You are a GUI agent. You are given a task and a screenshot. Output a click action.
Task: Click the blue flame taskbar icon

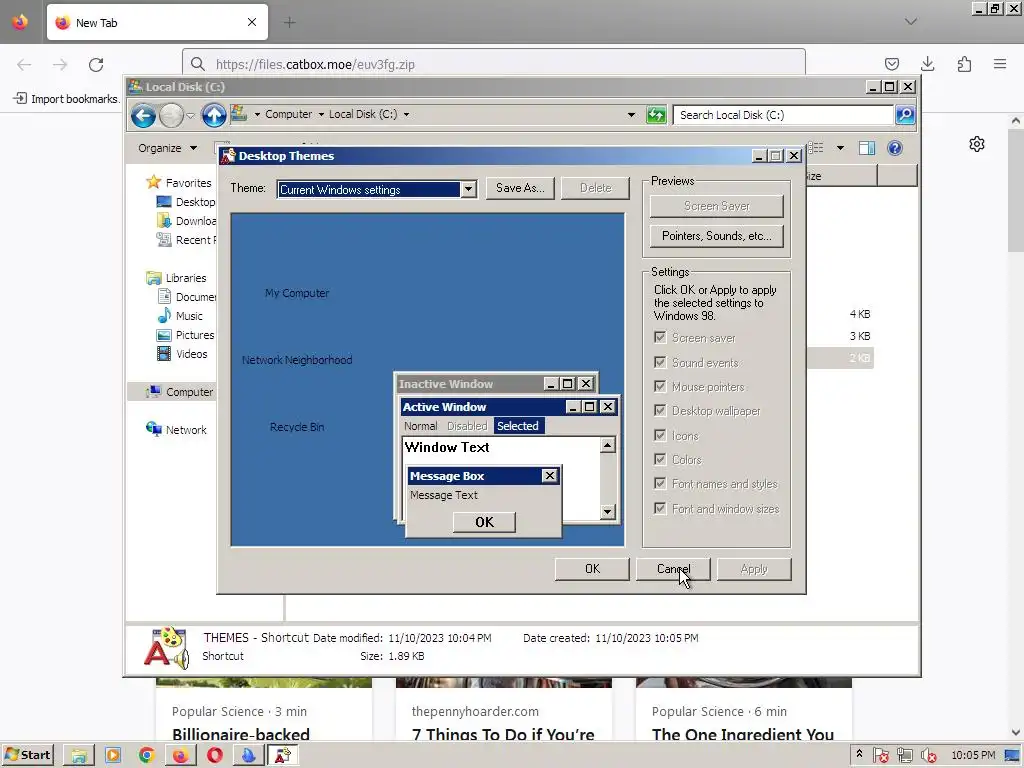[x=248, y=756]
